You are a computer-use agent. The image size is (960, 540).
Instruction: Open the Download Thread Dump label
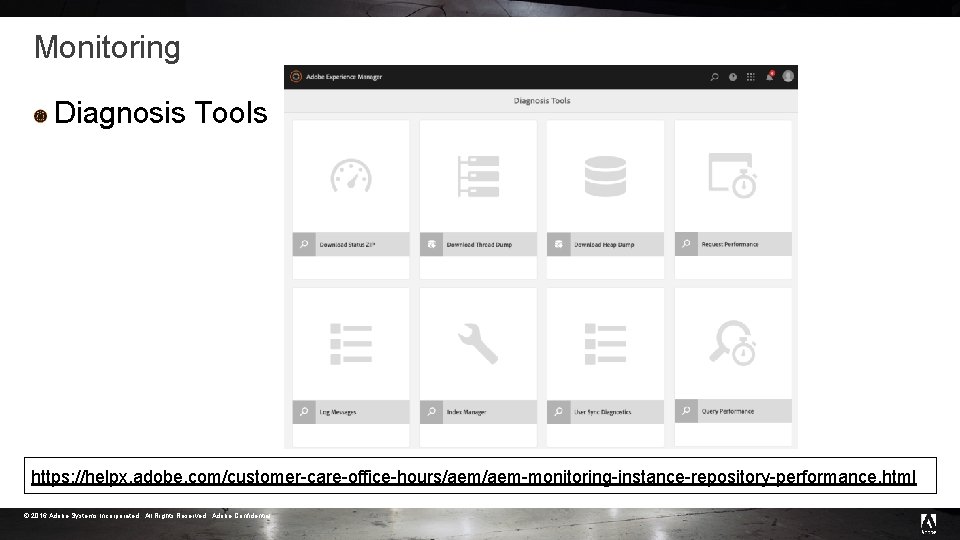(479, 244)
